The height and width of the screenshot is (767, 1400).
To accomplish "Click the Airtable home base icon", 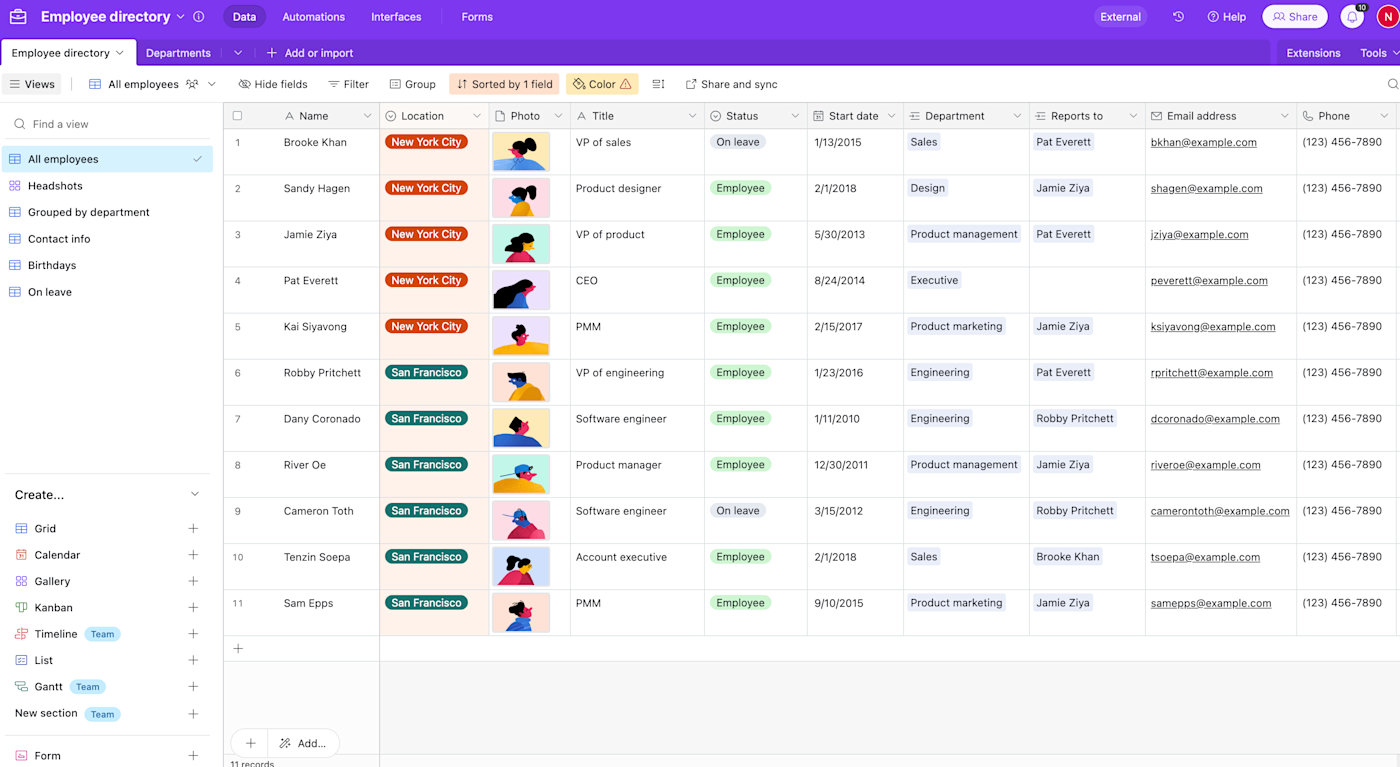I will point(18,17).
